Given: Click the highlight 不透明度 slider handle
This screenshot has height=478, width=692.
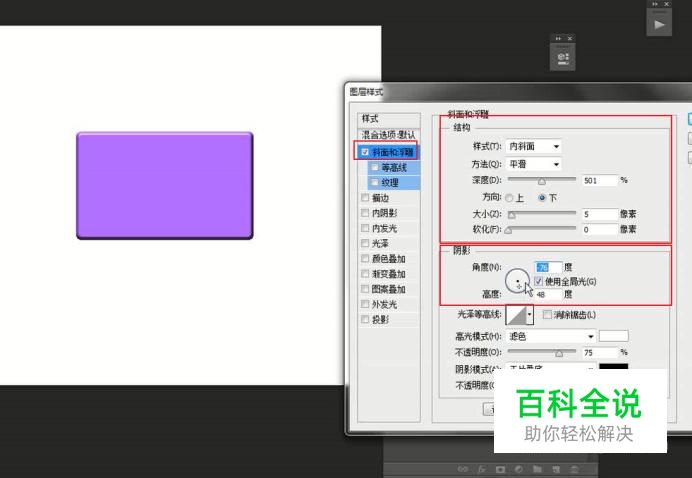Looking at the screenshot, I should 559,353.
